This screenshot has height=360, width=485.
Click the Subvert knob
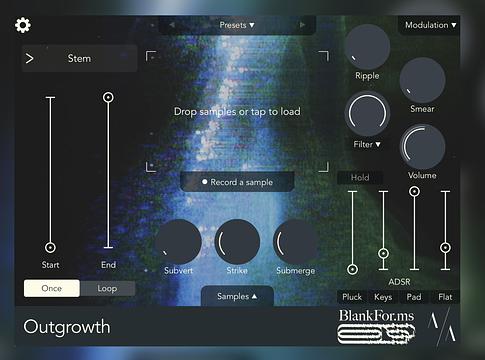click(x=179, y=242)
